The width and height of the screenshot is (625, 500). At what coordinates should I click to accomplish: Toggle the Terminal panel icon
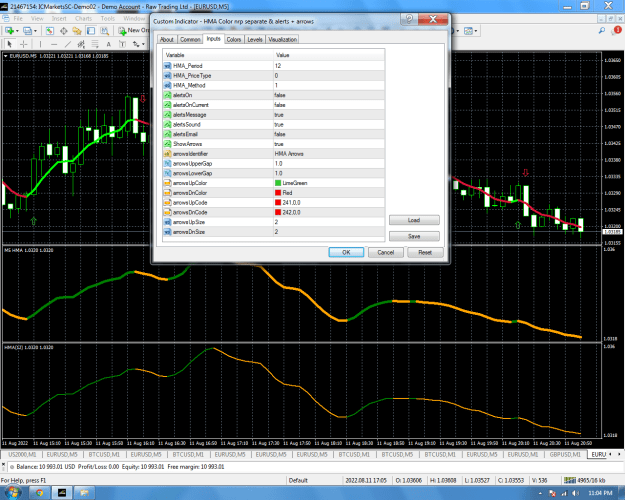point(91,31)
